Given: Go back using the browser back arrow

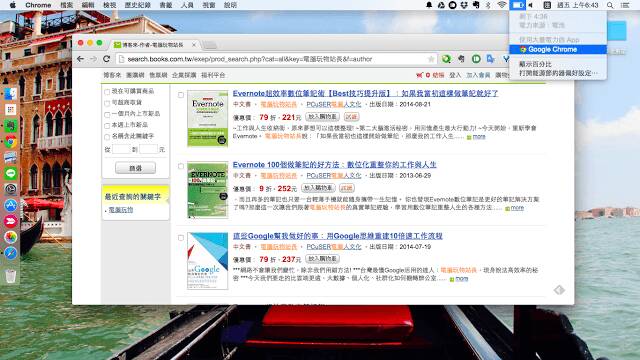Looking at the screenshot, I should [80, 59].
